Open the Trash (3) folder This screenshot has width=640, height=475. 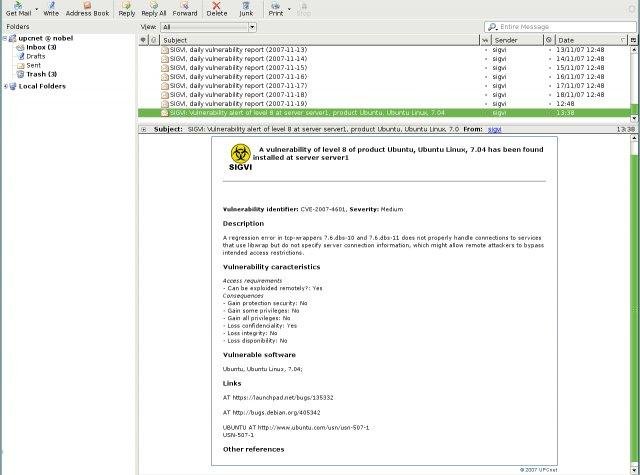pos(42,74)
